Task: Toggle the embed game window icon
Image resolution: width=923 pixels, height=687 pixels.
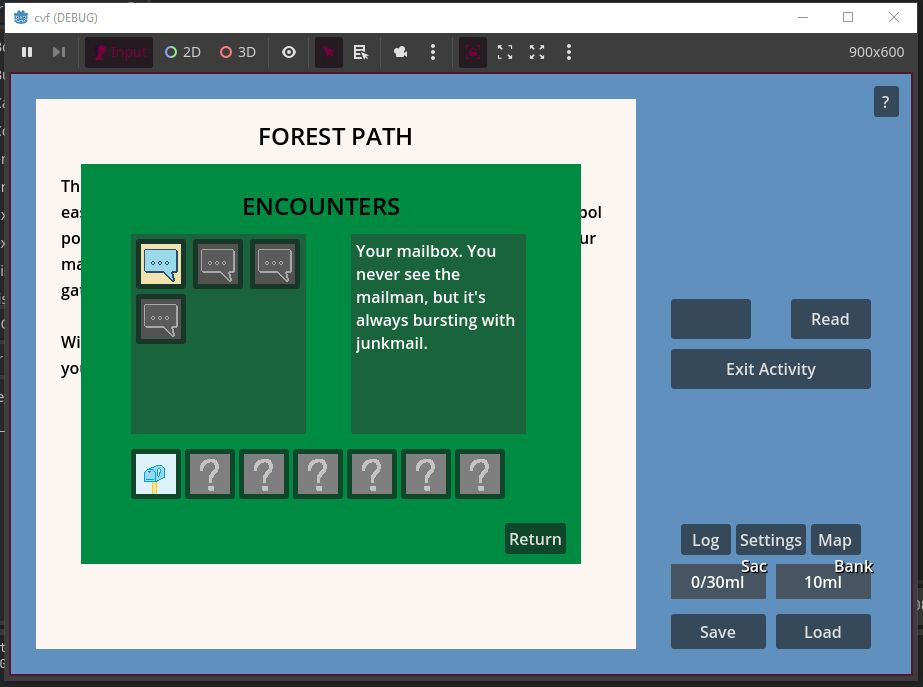Action: coord(473,52)
